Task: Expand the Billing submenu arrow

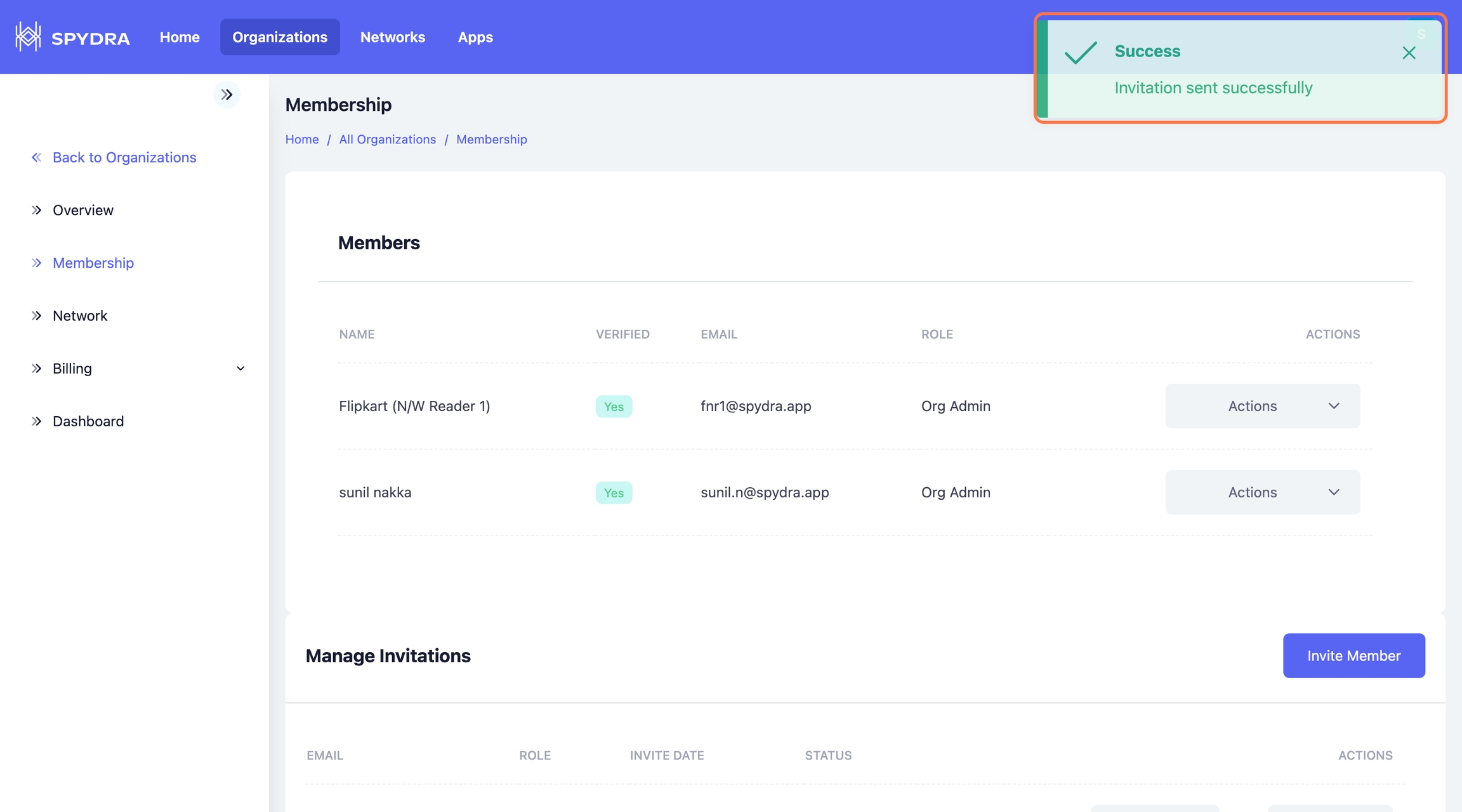Action: pos(240,369)
